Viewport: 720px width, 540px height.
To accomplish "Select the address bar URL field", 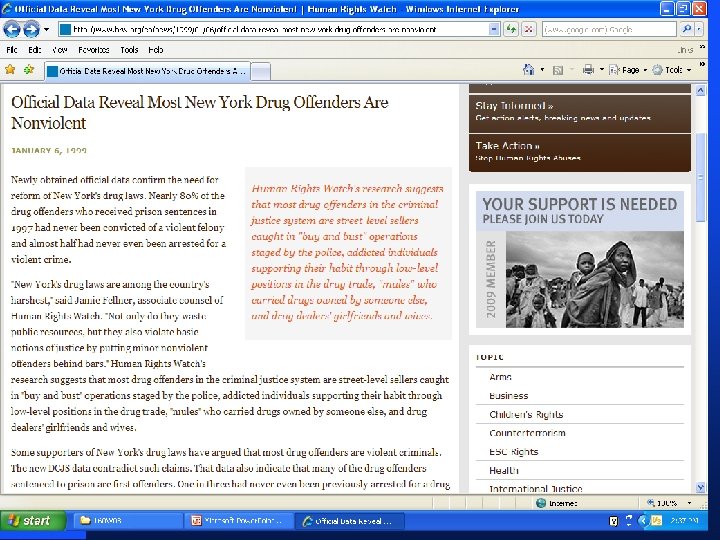I will pos(273,30).
